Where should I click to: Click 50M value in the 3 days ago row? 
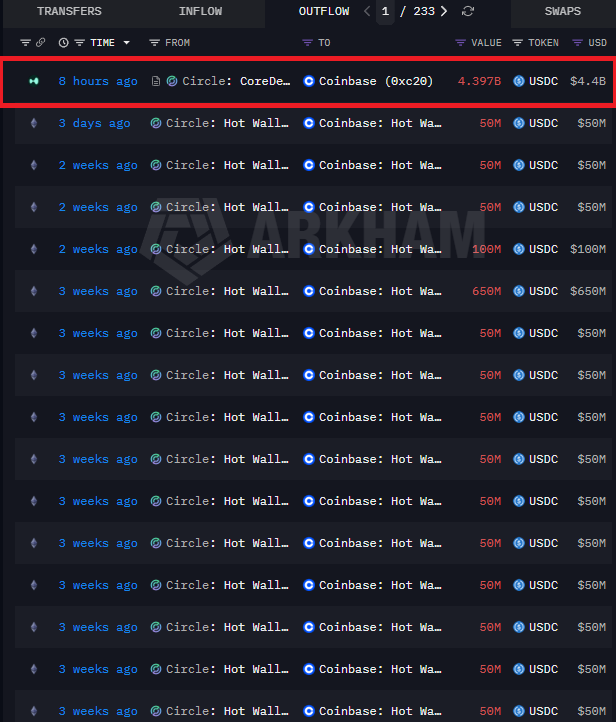490,123
